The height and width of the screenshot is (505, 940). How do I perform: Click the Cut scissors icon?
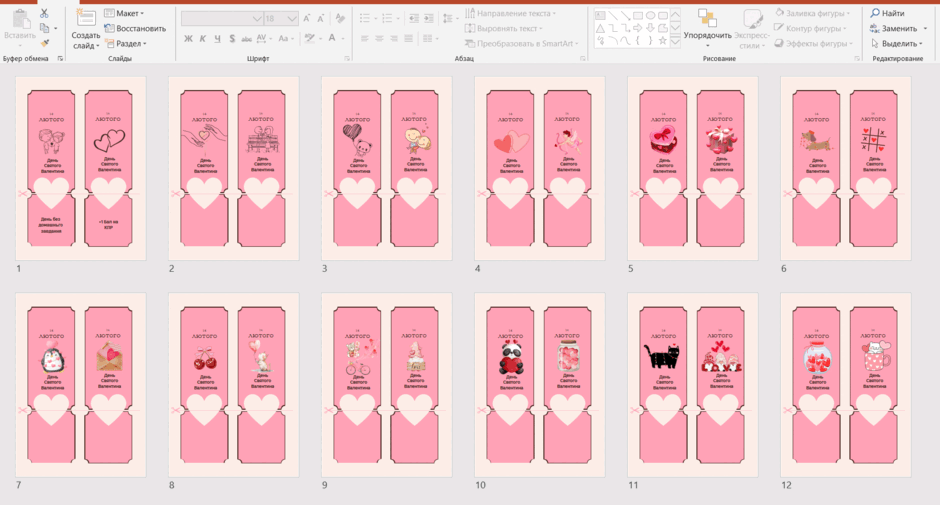(44, 13)
